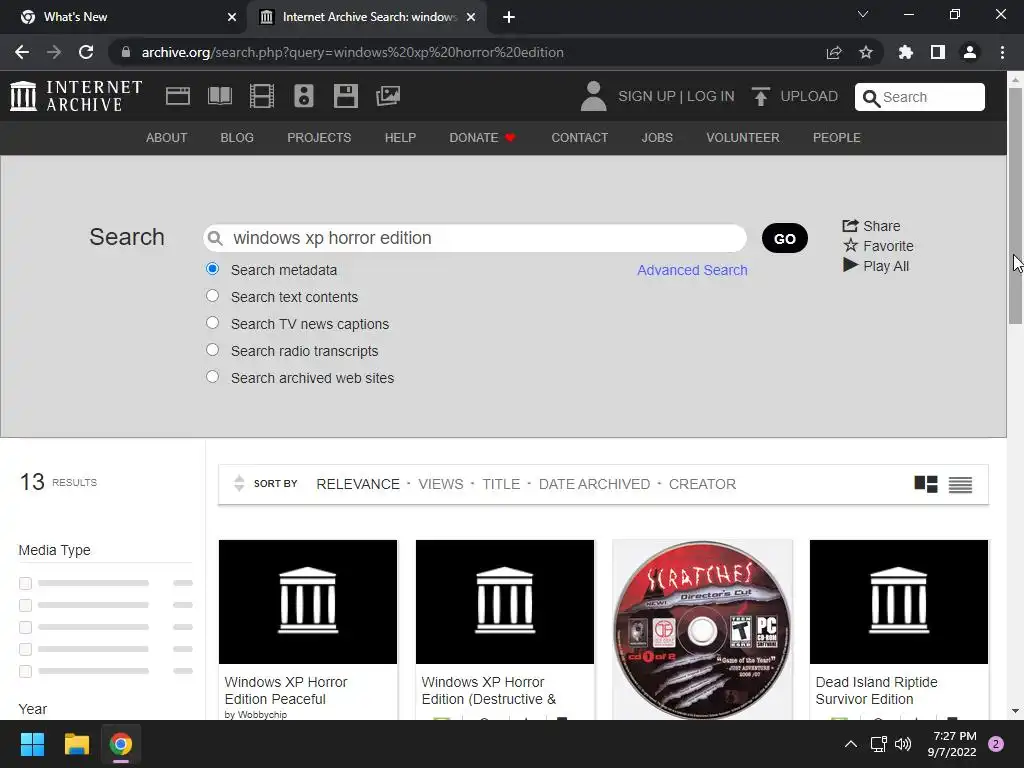Open the Texts book icon
1024x768 pixels.
click(x=219, y=96)
